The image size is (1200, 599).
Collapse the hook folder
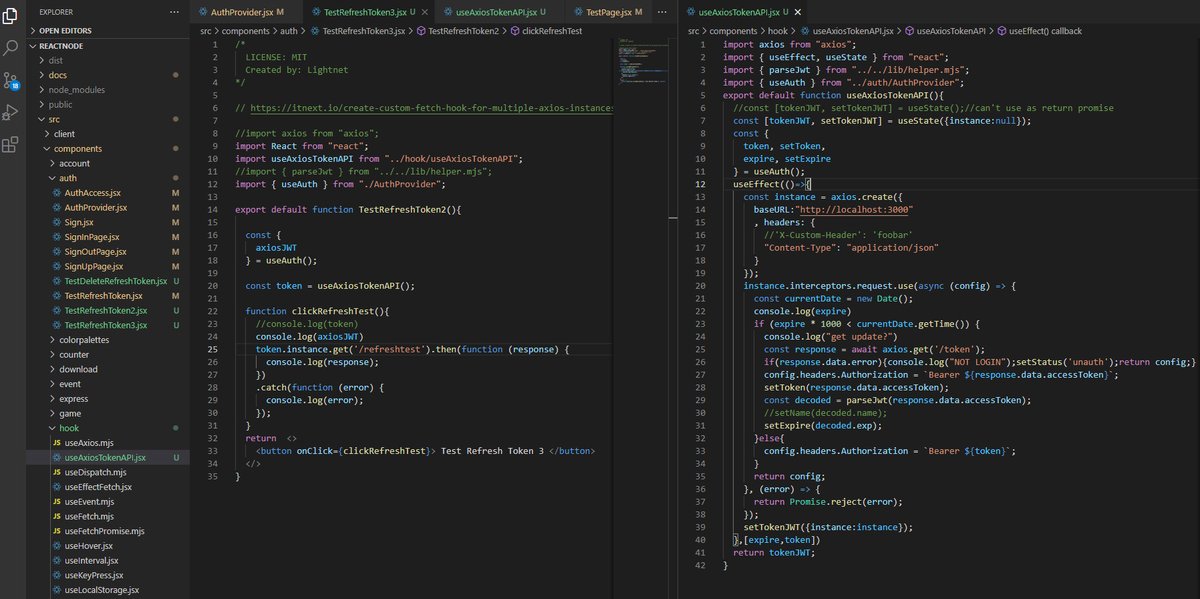pos(108,428)
